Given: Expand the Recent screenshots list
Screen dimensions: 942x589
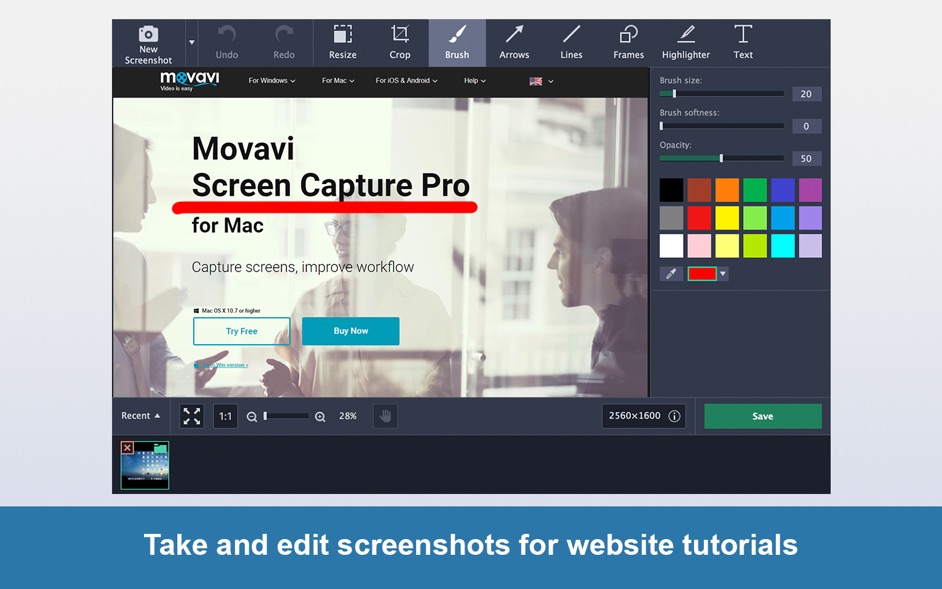Looking at the screenshot, I should coord(141,416).
